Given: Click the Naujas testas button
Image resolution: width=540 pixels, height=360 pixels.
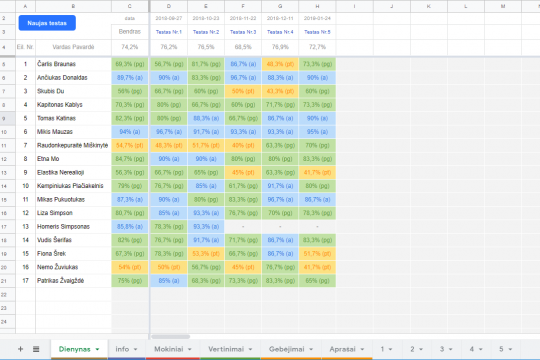Looking at the screenshot, I should (47, 23).
